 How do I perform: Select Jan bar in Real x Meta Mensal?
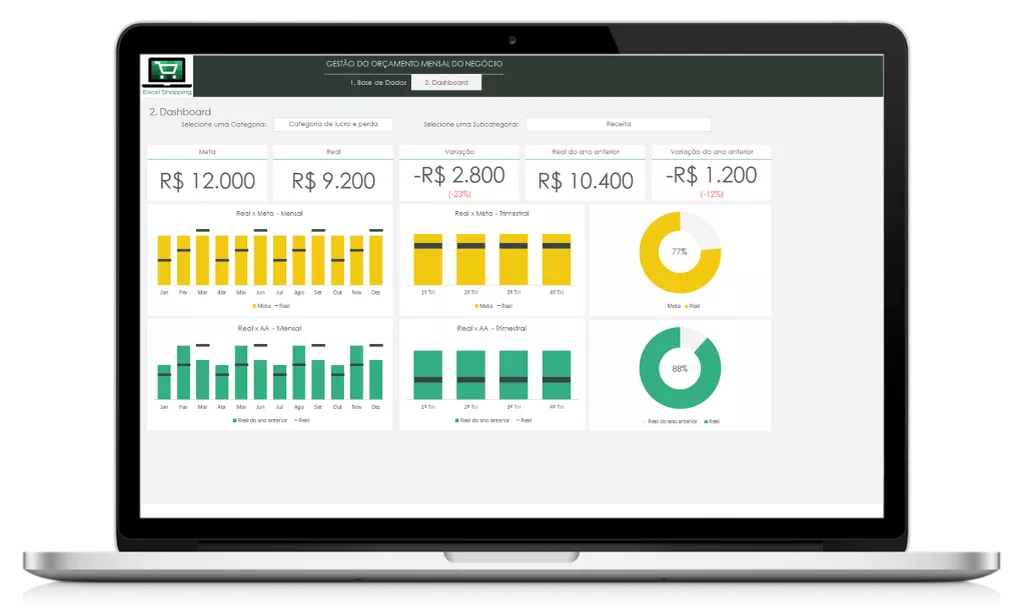(x=164, y=260)
